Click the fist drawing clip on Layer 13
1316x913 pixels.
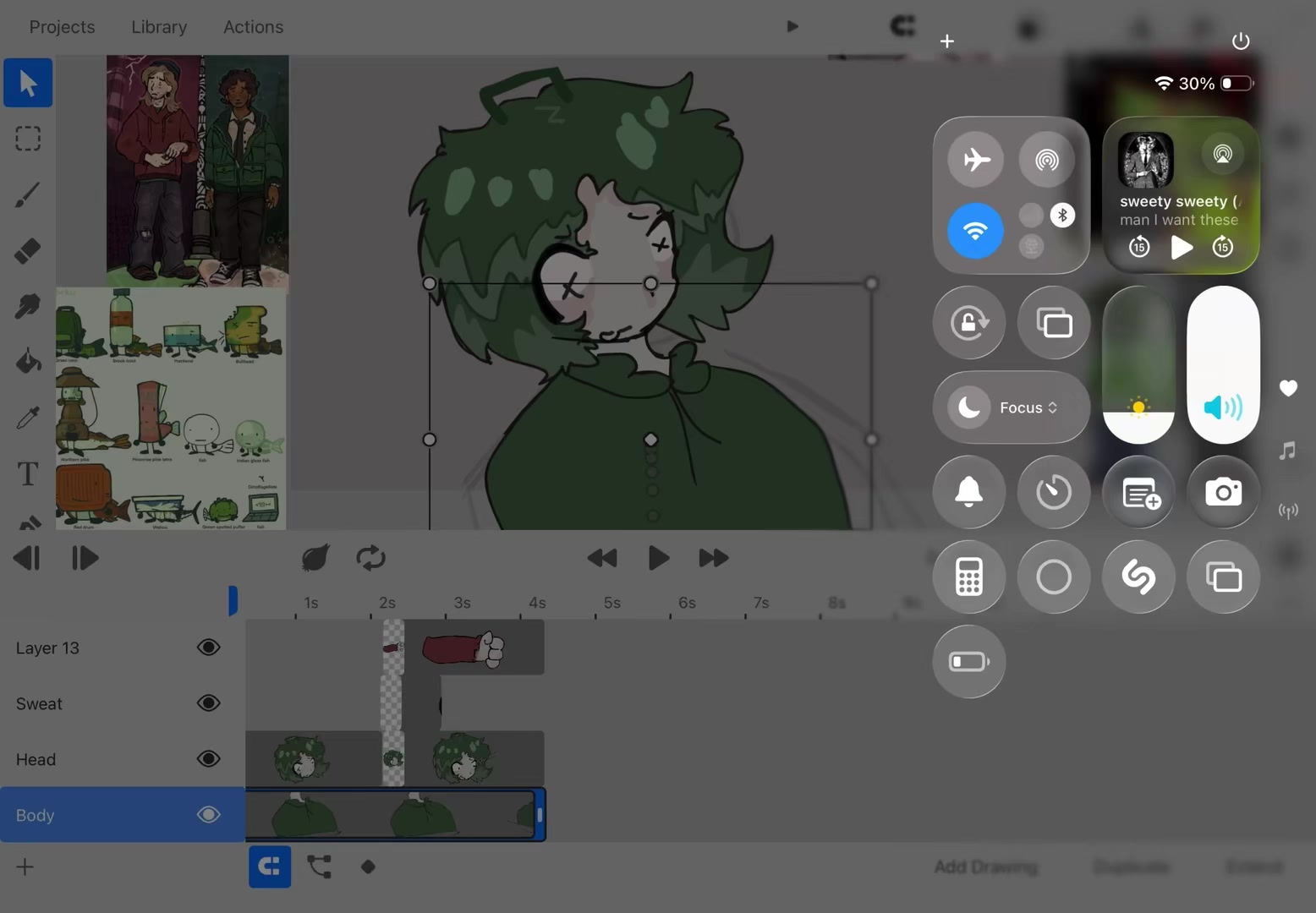point(474,648)
